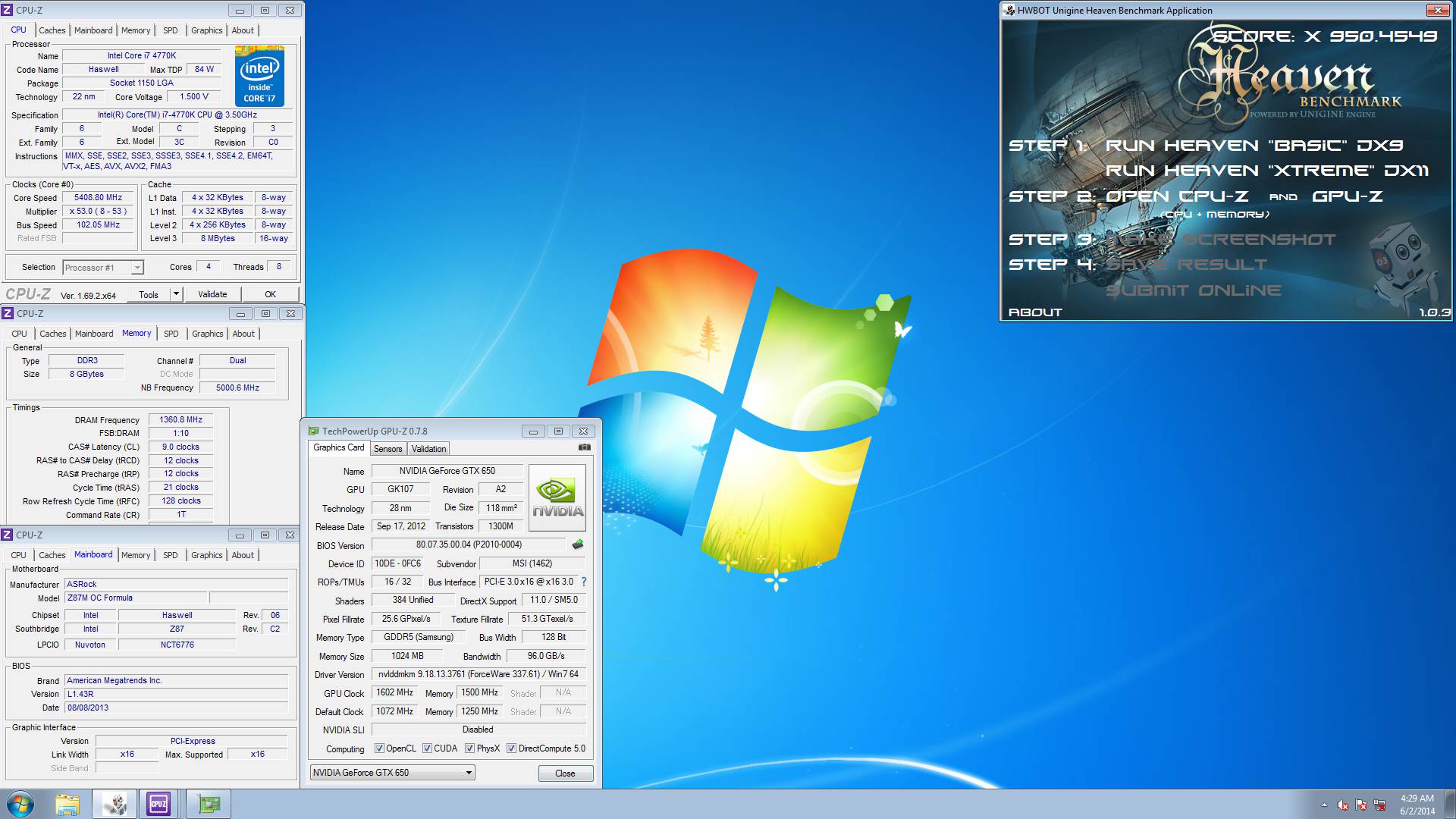This screenshot has width=1456, height=819.
Task: Select the CPU-Z taskbar icon
Action: click(x=158, y=804)
